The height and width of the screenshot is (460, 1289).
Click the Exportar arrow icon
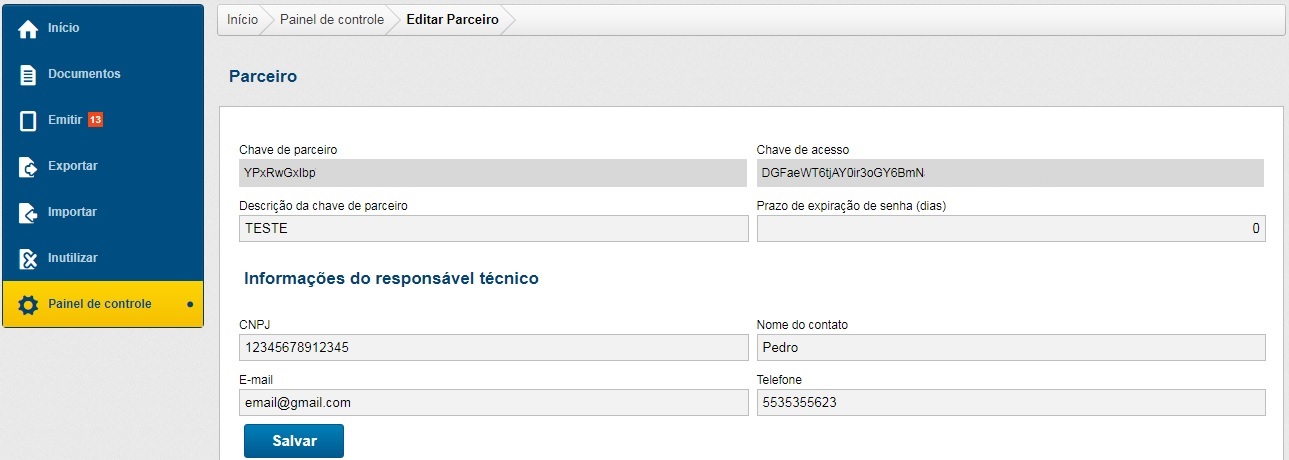click(28, 167)
